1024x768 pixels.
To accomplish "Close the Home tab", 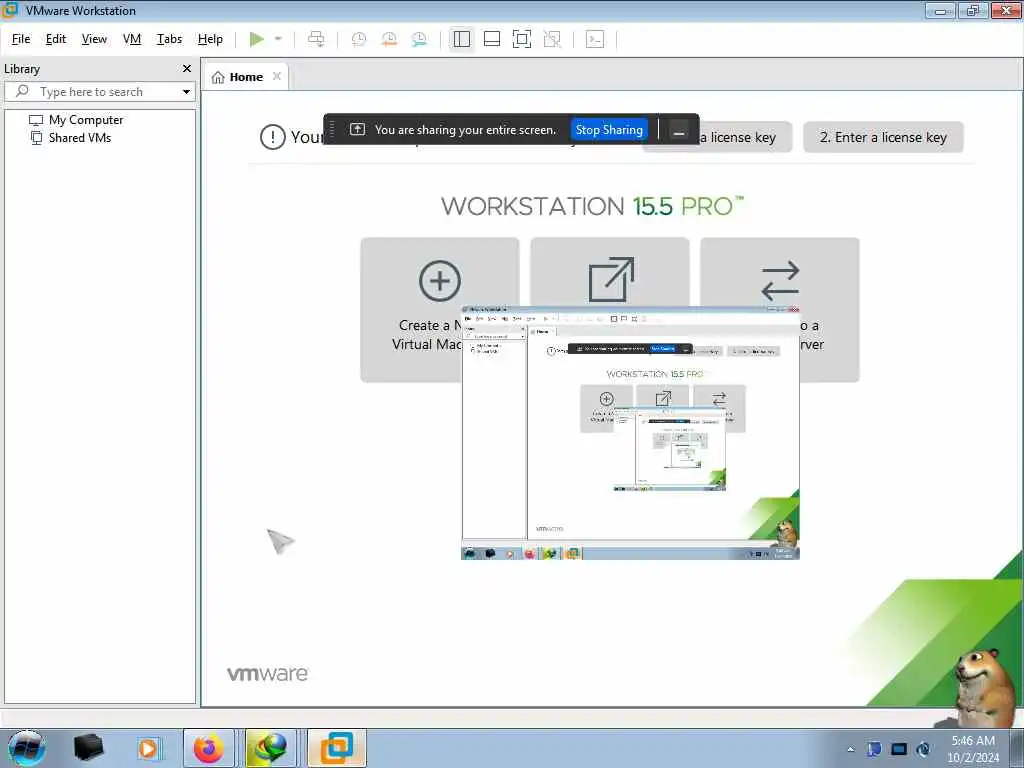I will pos(277,76).
